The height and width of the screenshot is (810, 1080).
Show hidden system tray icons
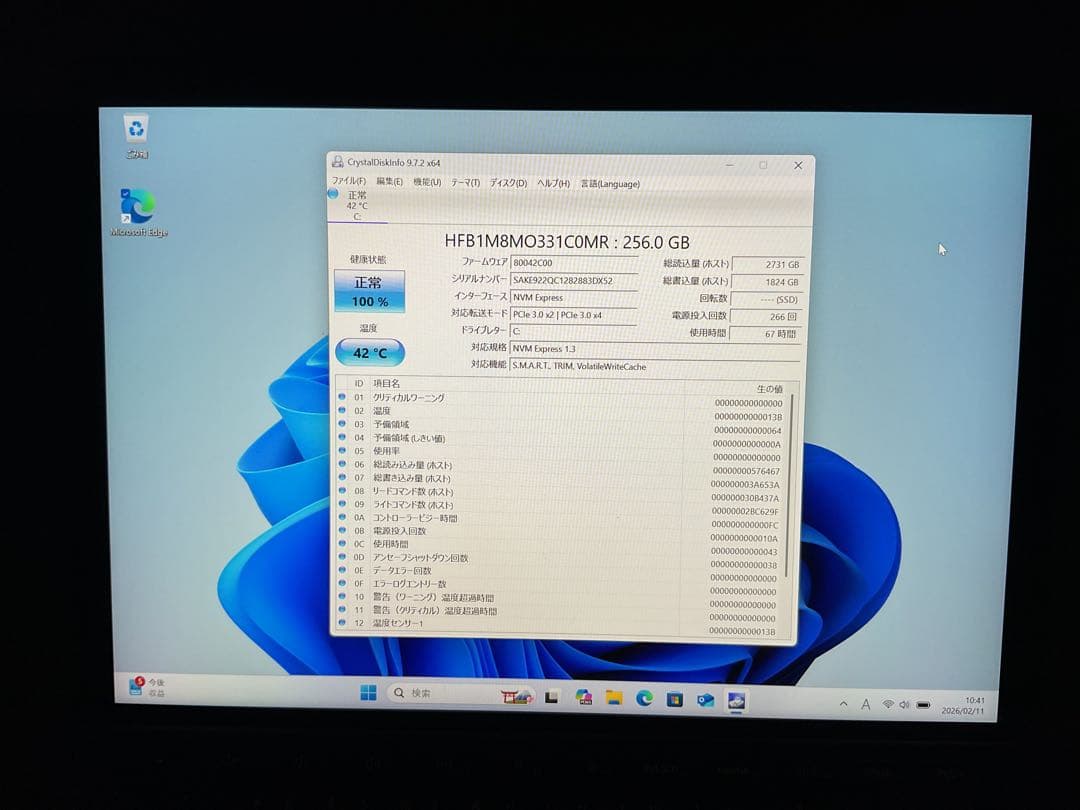point(843,704)
